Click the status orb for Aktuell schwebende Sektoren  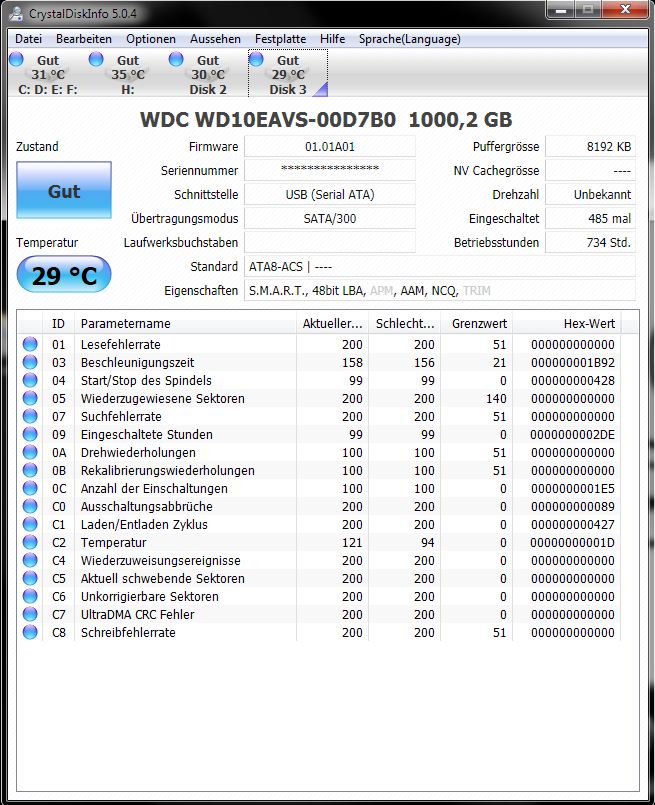point(30,578)
